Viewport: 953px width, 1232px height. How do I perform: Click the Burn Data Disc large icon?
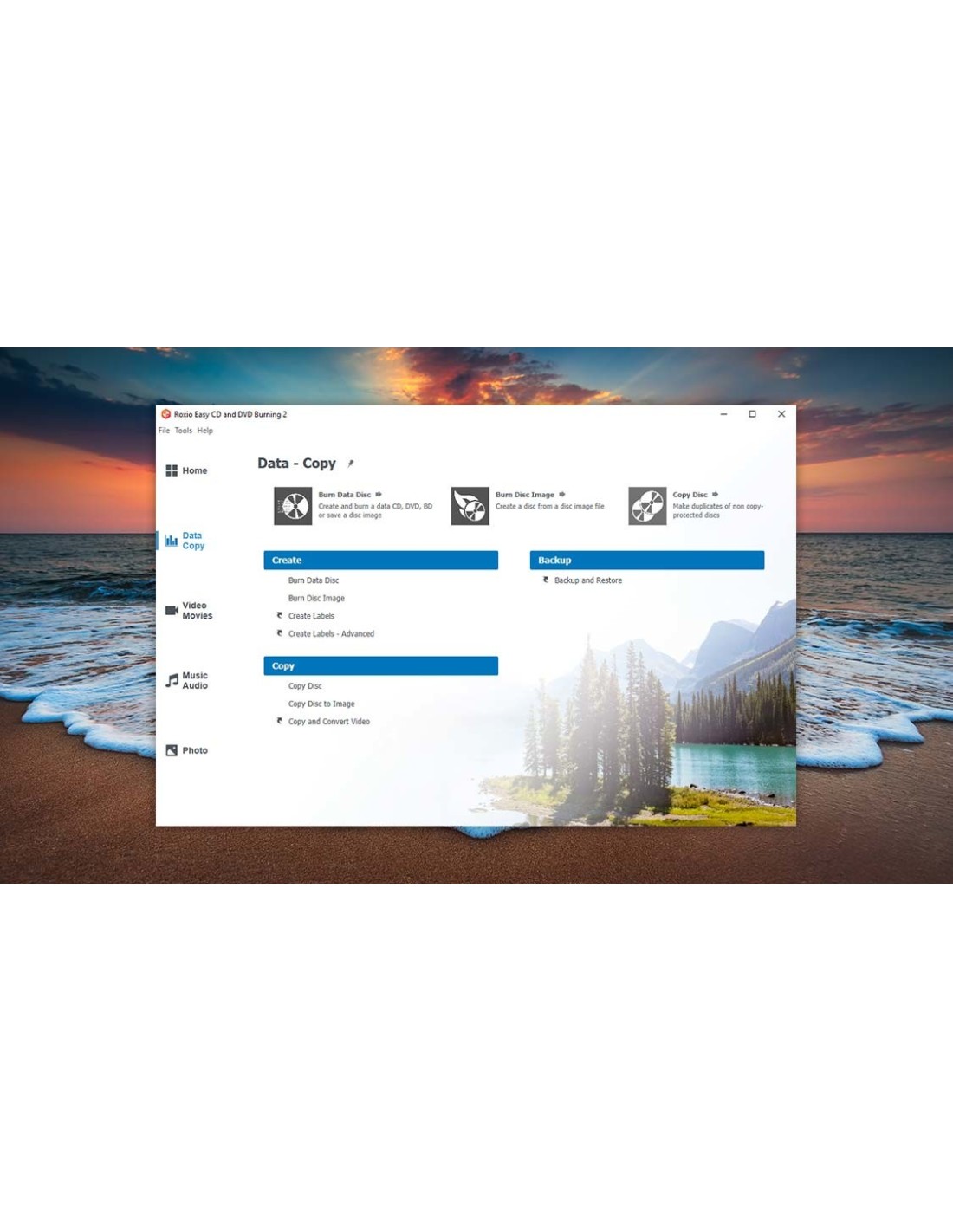(293, 506)
